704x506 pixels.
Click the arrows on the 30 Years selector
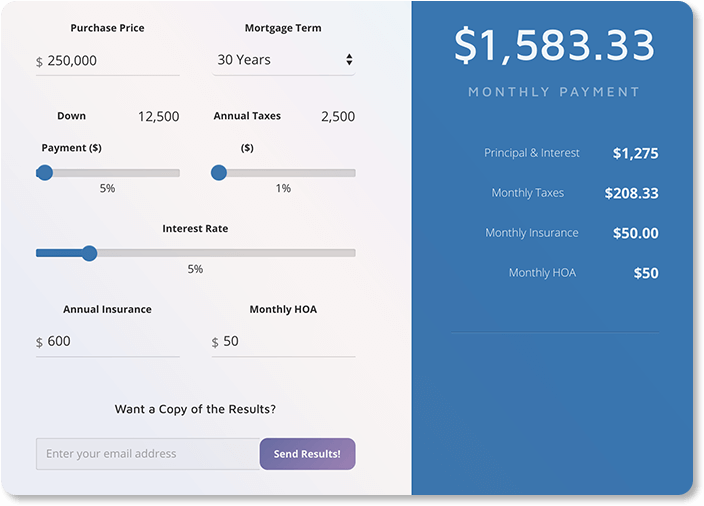click(x=349, y=60)
